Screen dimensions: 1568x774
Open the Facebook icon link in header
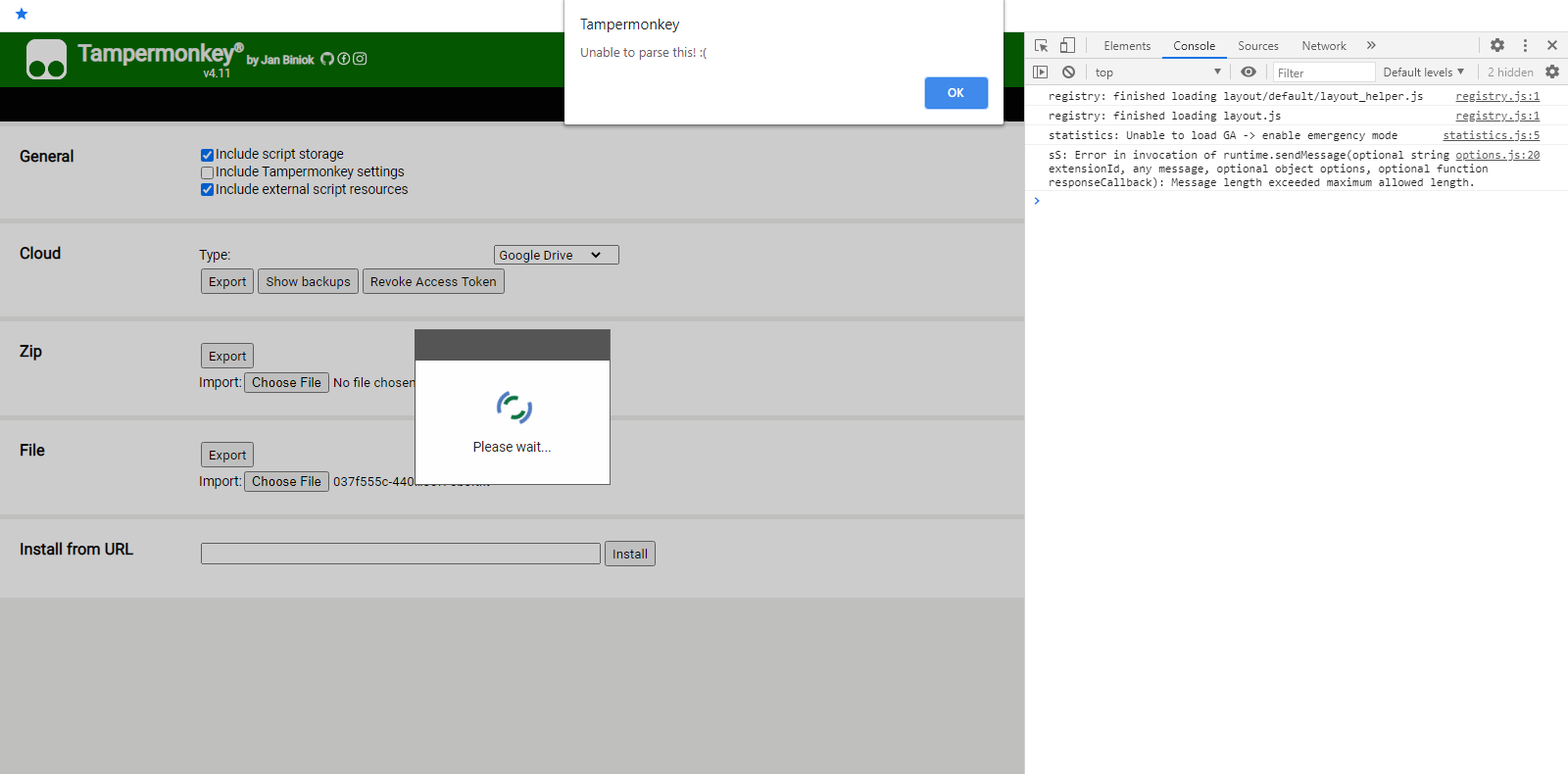point(344,59)
